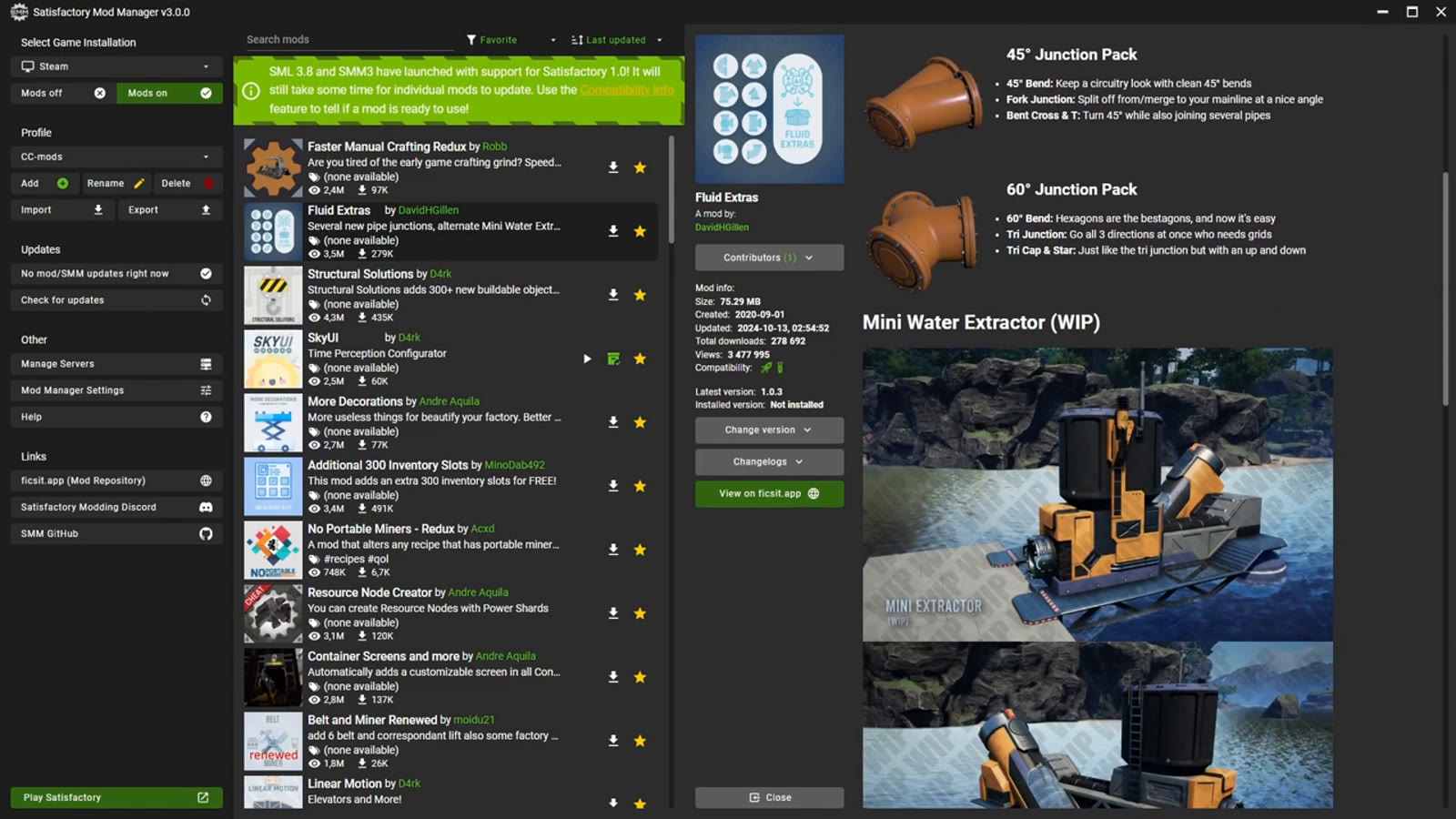
Task: Click the play icon on SkyUI row
Action: (587, 359)
